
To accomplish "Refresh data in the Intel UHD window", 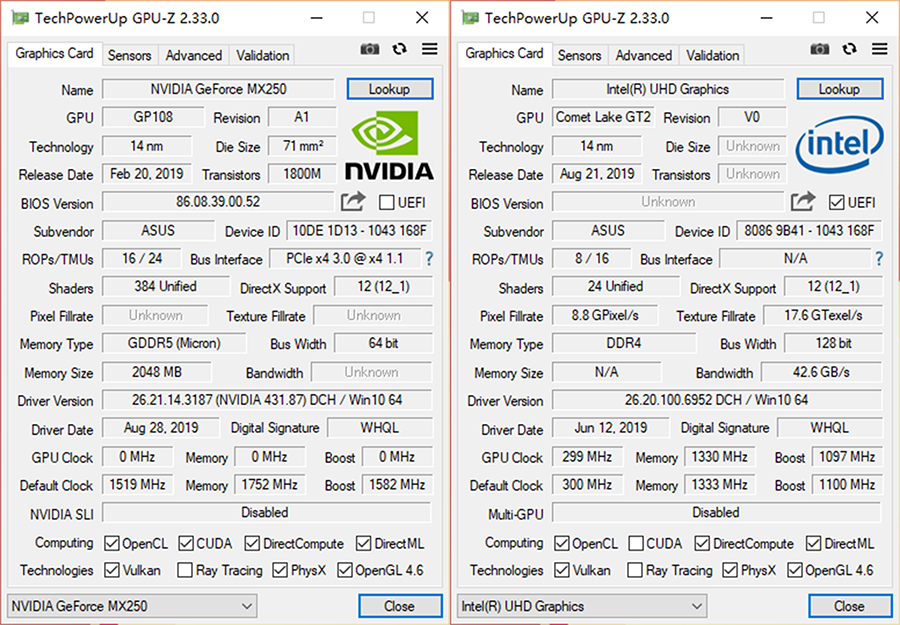I will pos(849,49).
